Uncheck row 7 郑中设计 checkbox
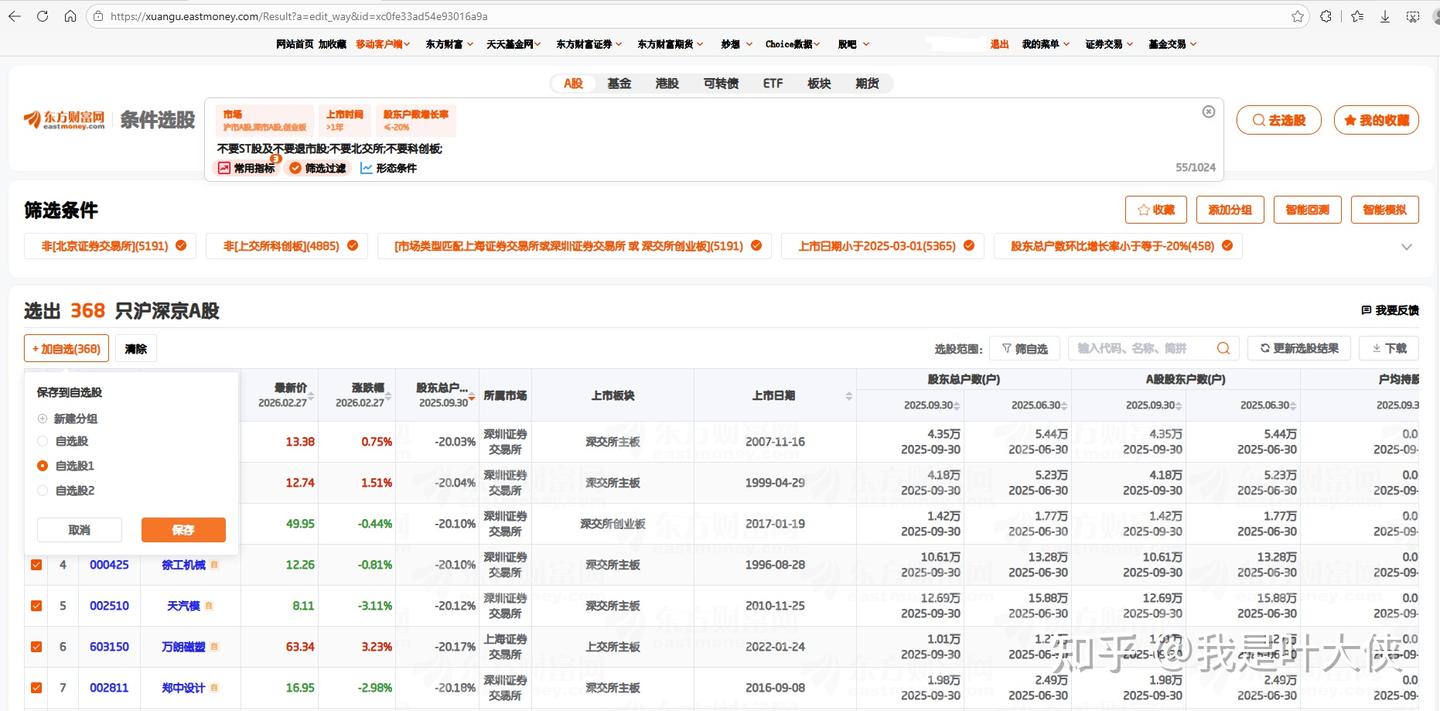1440x711 pixels. [x=37, y=688]
